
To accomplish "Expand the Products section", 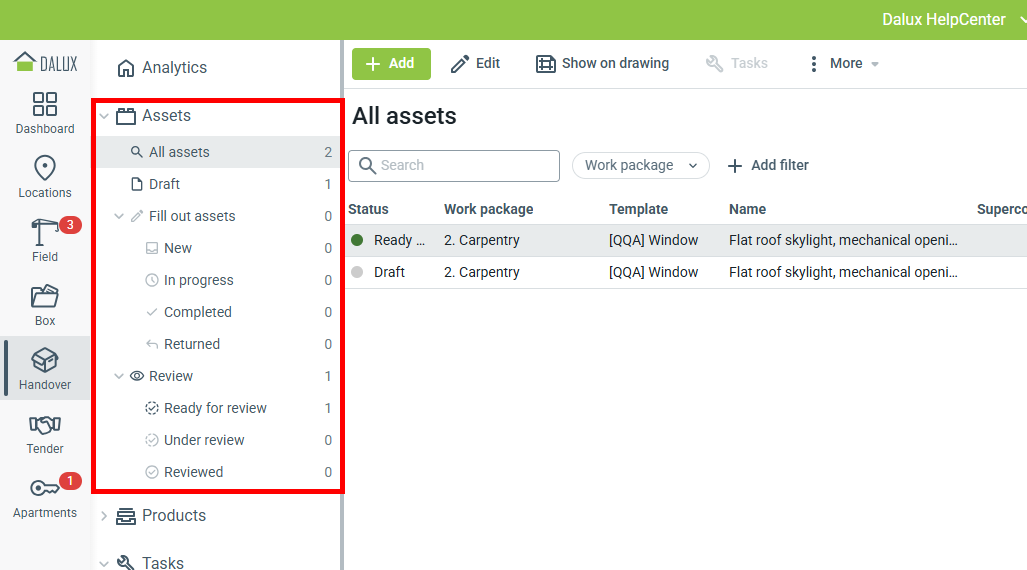I will point(104,516).
